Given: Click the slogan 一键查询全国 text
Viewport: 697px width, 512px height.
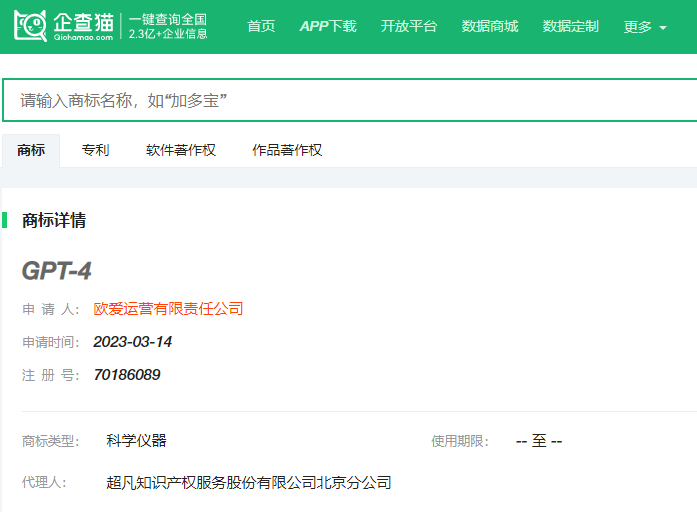Looking at the screenshot, I should [x=168, y=19].
